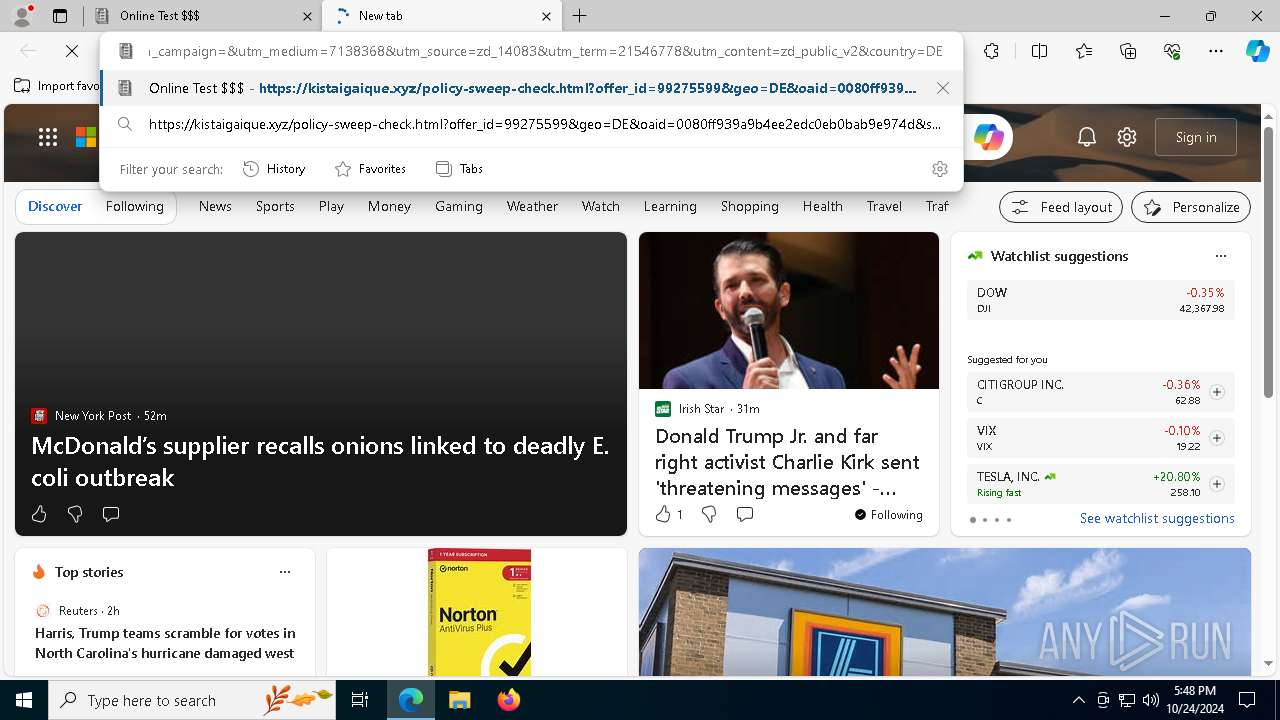The image size is (1280, 720).
Task: Open tab actions menu icon
Action: 60,16
